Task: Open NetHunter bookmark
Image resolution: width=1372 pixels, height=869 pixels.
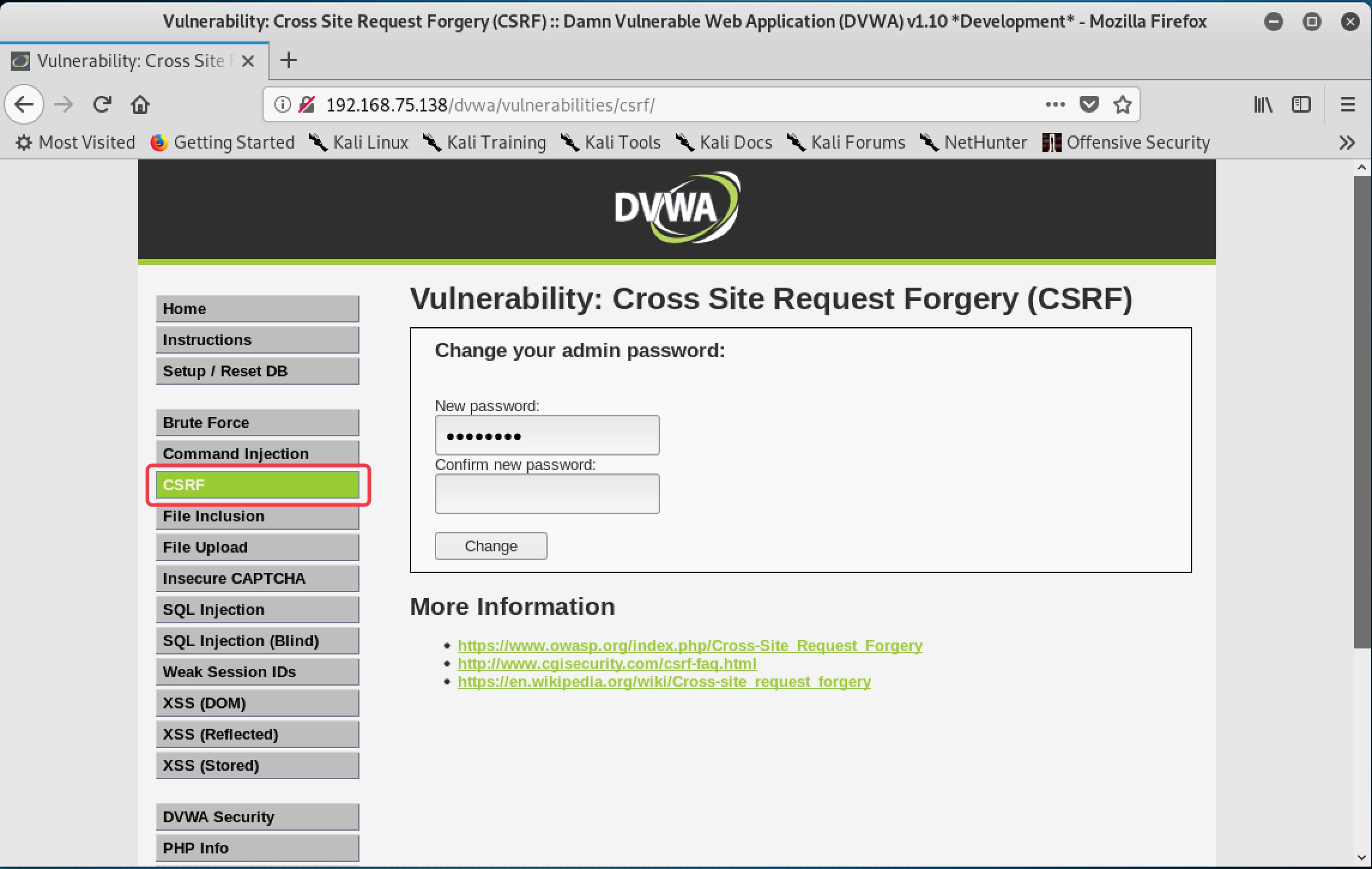Action: (974, 143)
